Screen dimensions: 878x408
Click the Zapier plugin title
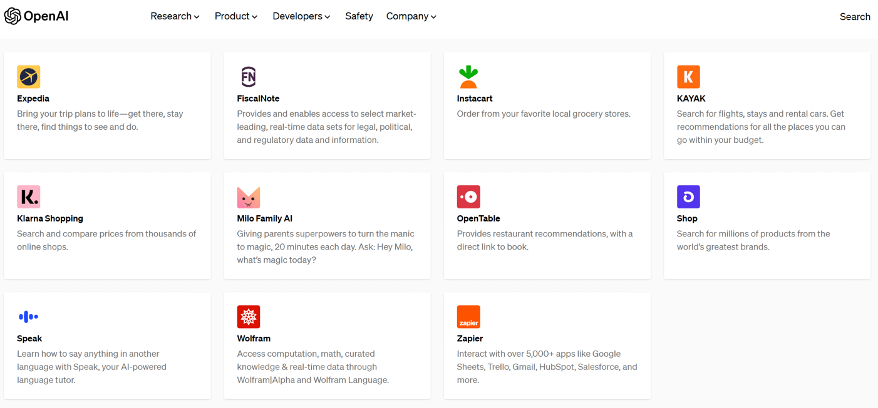coord(470,339)
